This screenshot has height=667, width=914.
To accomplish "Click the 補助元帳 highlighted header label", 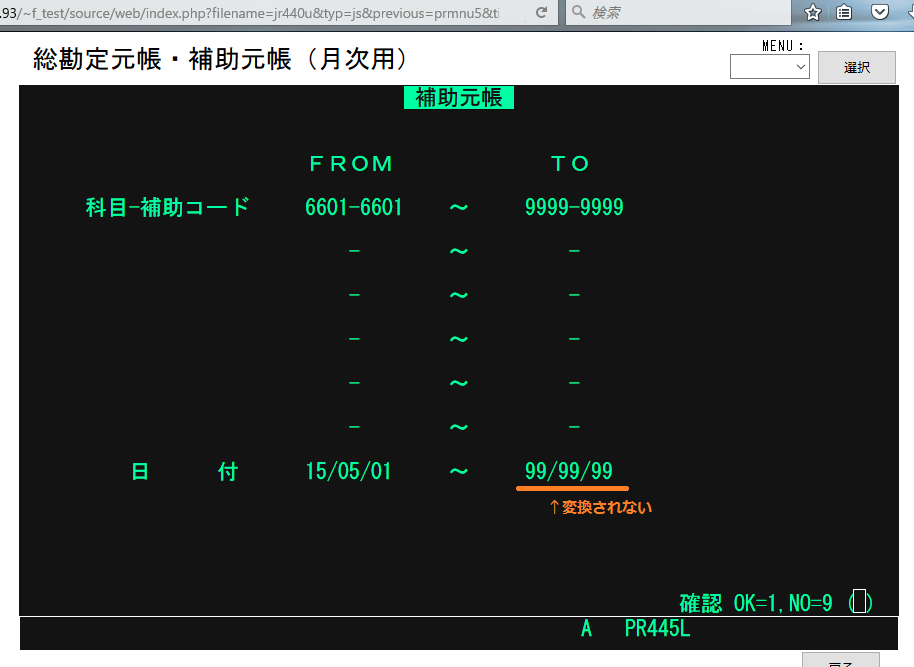I will coord(458,98).
